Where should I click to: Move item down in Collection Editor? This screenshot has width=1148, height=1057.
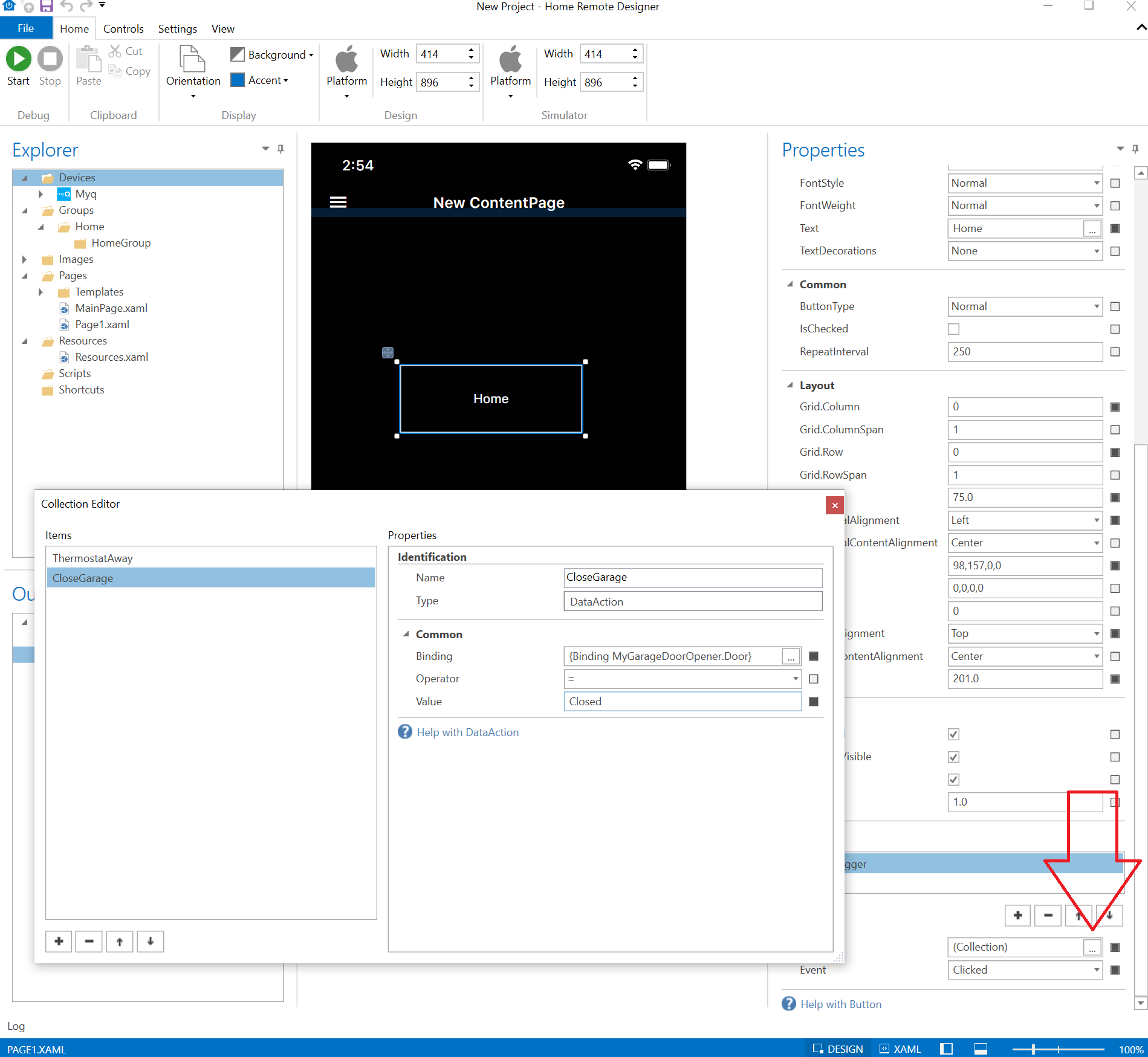[151, 941]
